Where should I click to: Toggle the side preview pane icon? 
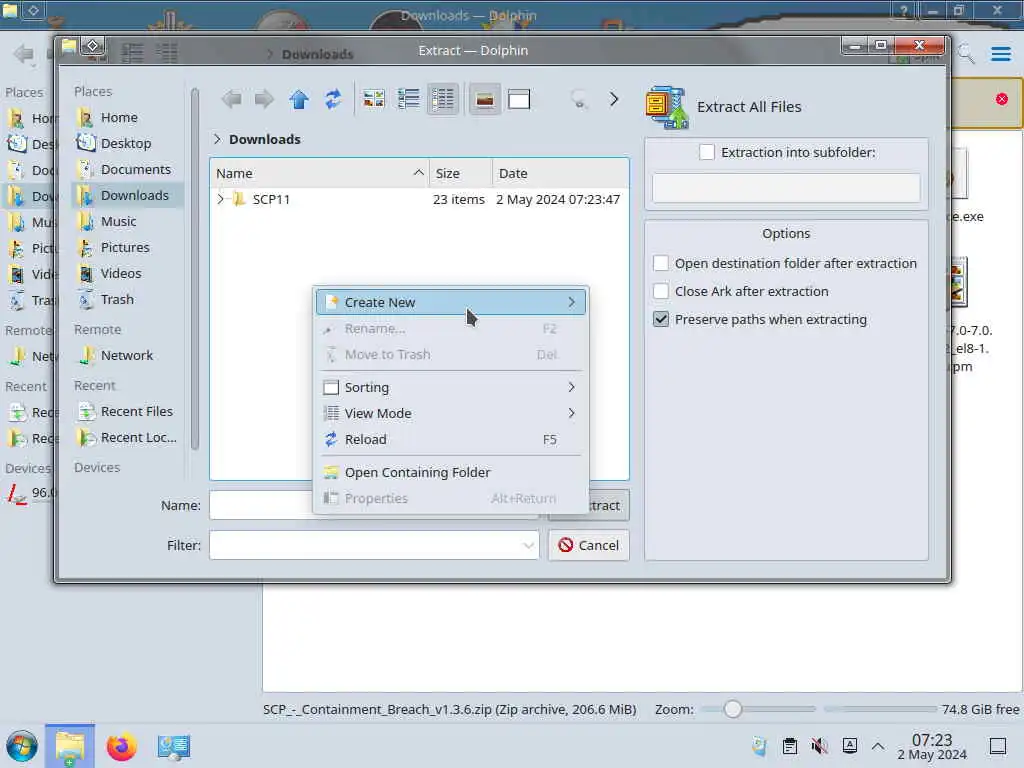[x=519, y=99]
